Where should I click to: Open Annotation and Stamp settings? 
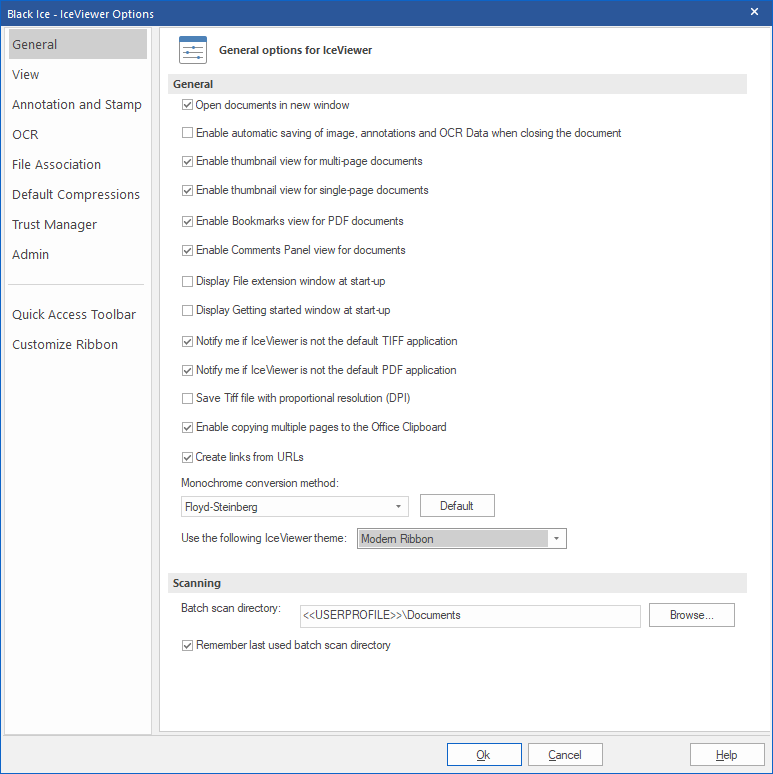point(77,105)
